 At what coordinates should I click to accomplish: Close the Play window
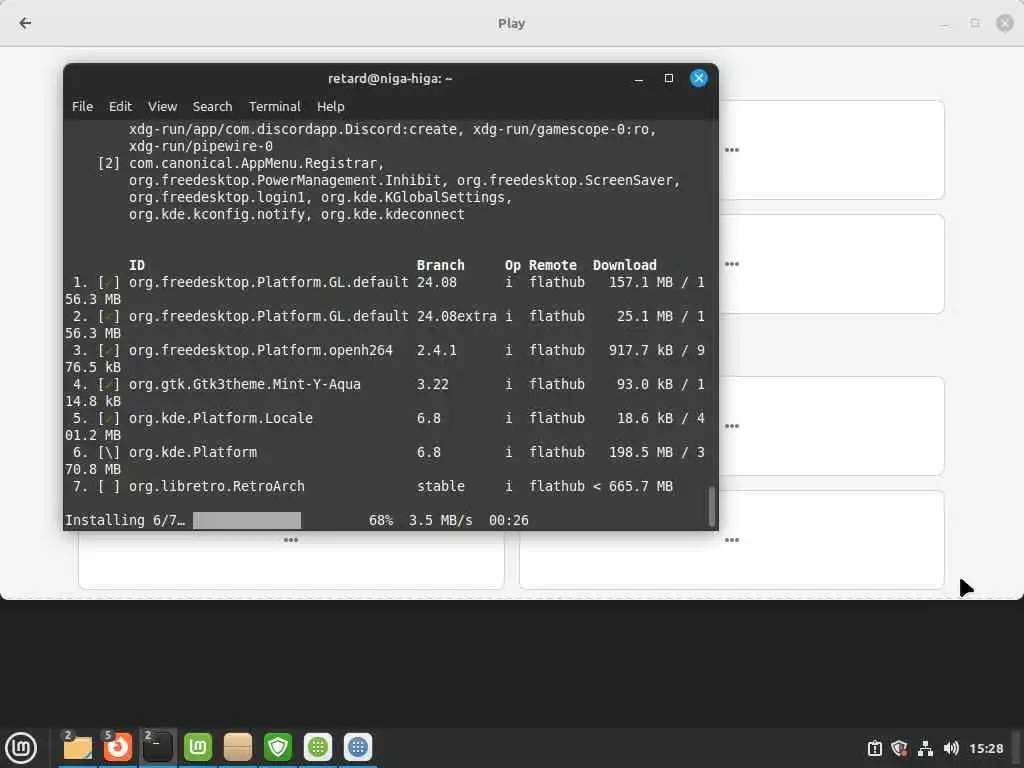coord(1004,24)
